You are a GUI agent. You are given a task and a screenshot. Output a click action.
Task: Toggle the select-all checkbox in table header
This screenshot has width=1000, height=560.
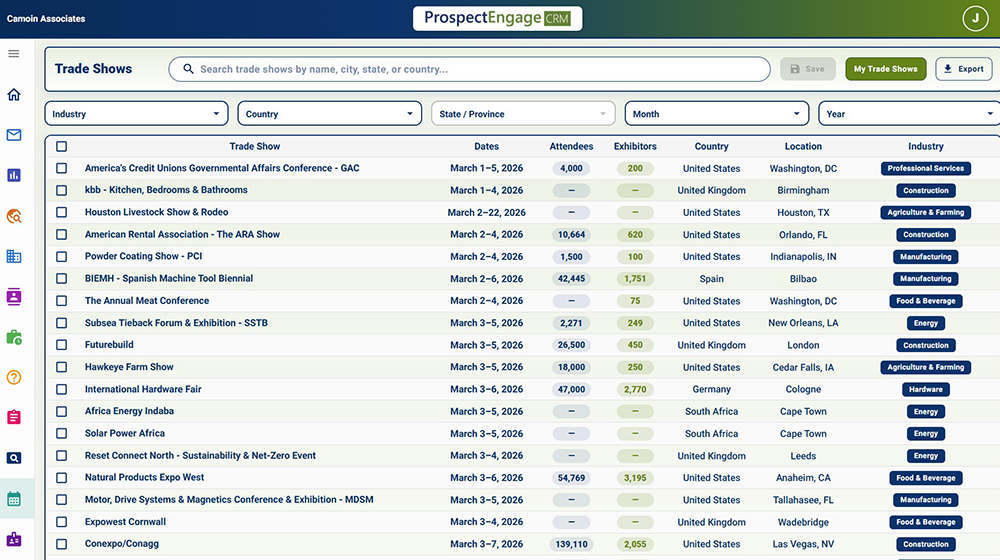pyautogui.click(x=62, y=146)
